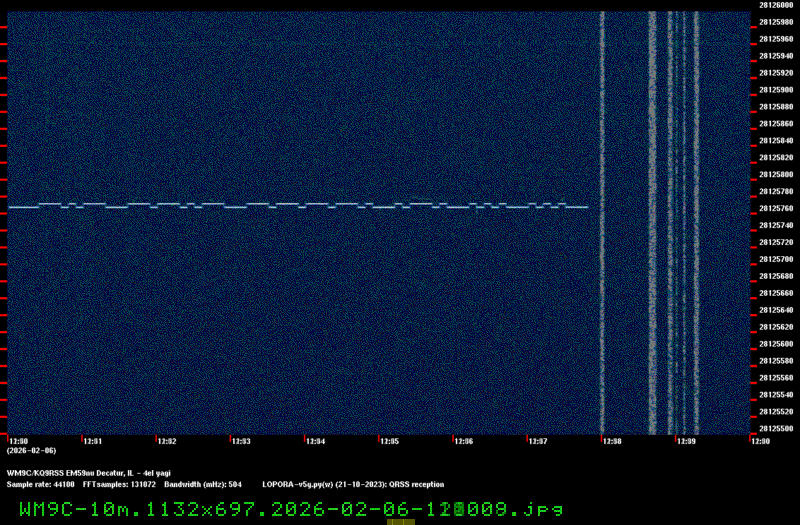
Task: Select the 28125920 frequency label
Action: 776,73
